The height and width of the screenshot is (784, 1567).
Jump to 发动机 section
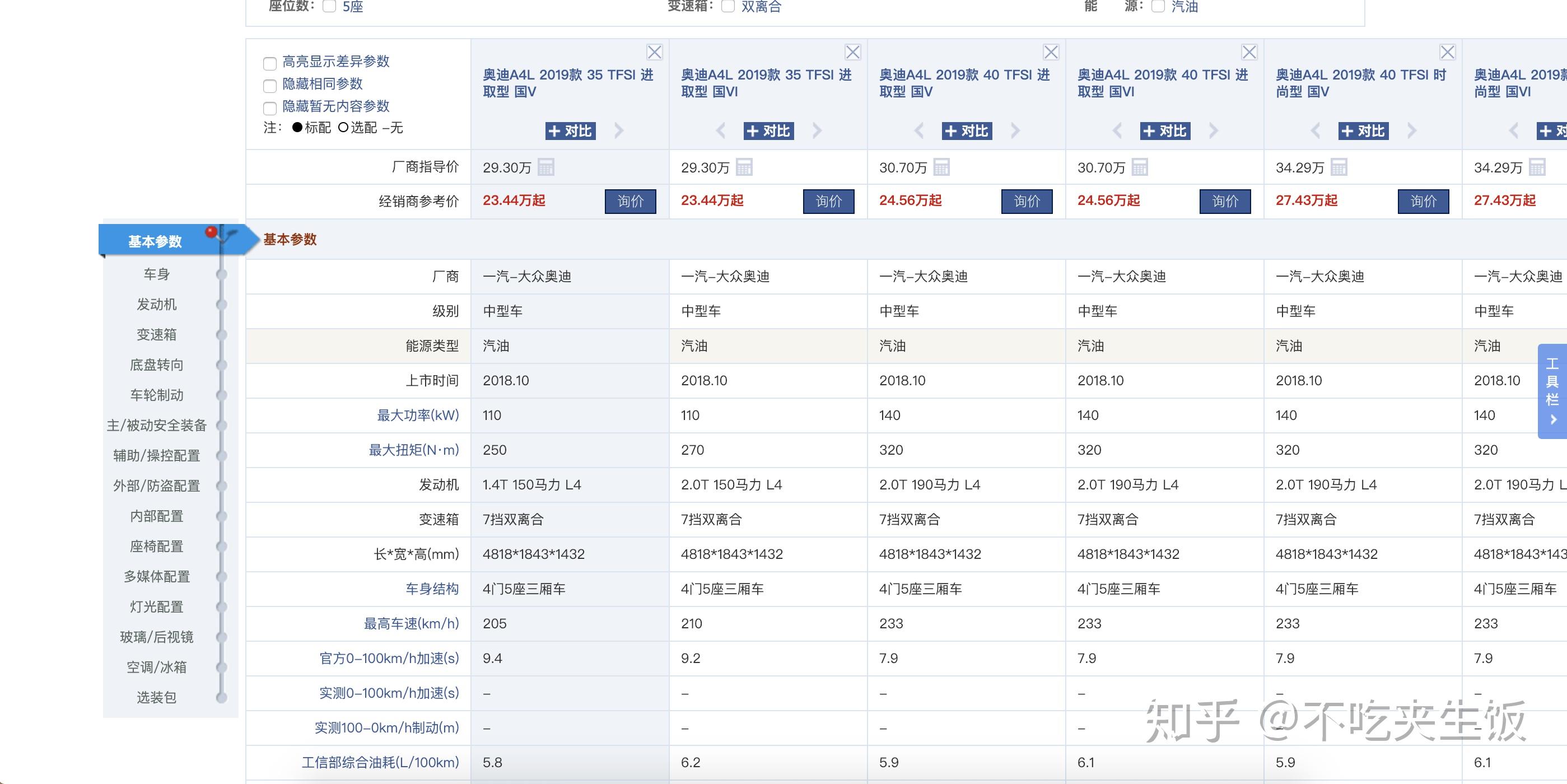tap(156, 304)
